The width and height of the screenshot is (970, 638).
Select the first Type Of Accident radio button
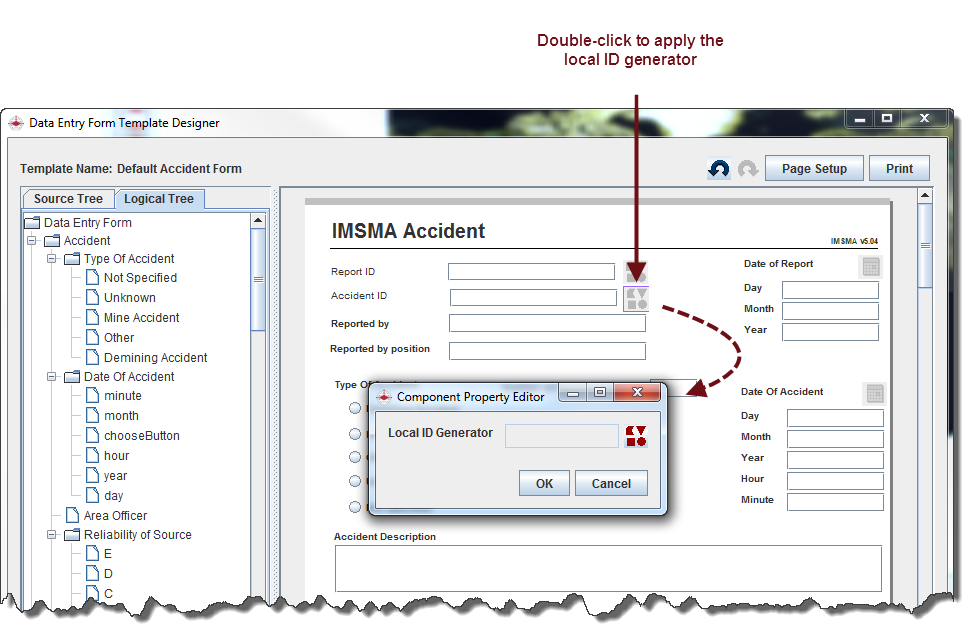(x=355, y=408)
